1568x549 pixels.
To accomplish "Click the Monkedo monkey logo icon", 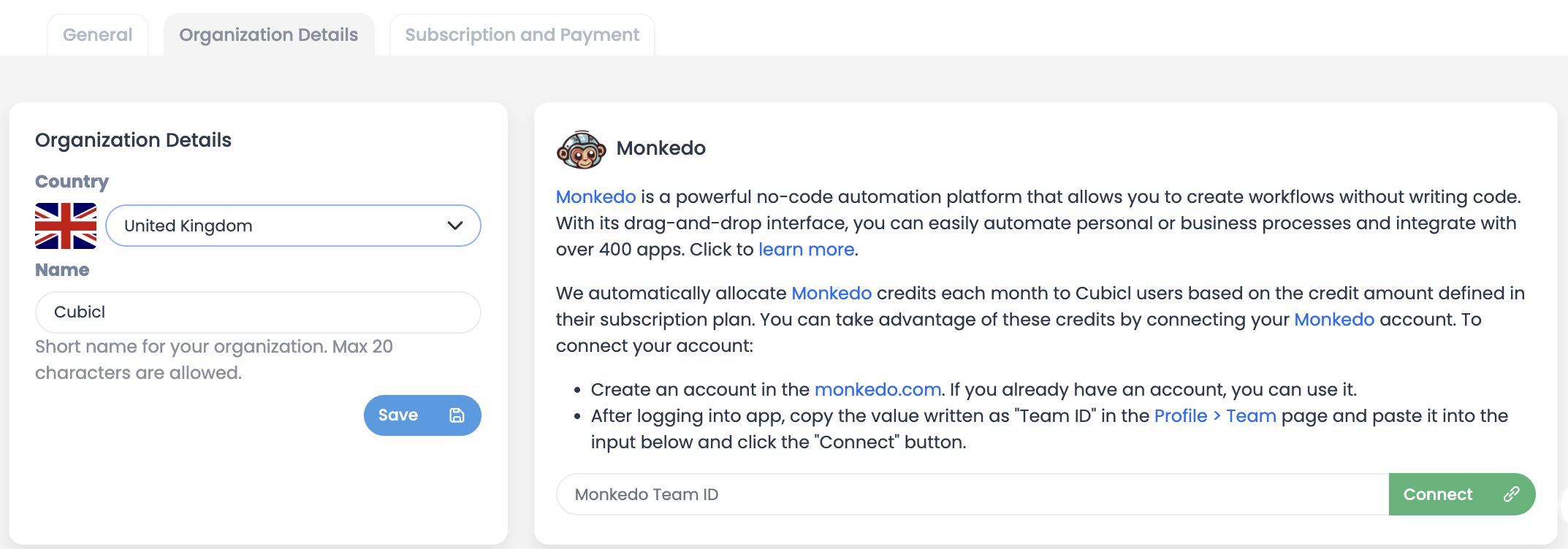I will (x=581, y=149).
